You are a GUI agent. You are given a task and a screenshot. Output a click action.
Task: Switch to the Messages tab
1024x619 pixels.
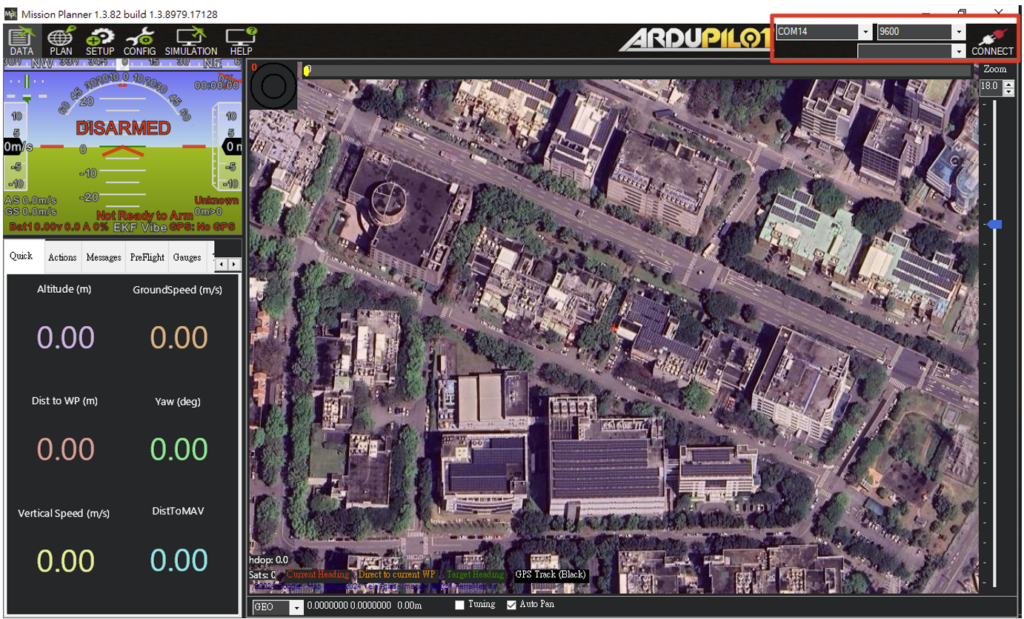click(103, 257)
